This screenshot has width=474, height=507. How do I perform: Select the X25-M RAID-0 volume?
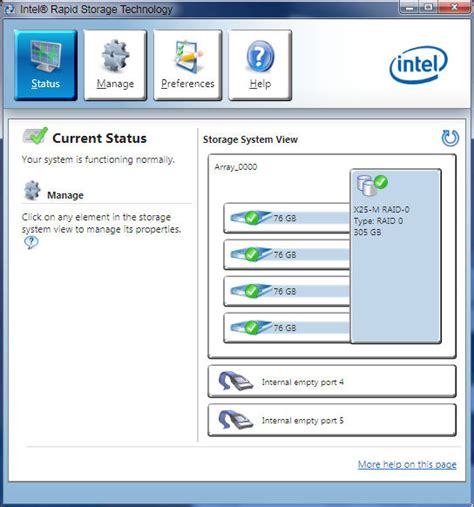tap(396, 256)
